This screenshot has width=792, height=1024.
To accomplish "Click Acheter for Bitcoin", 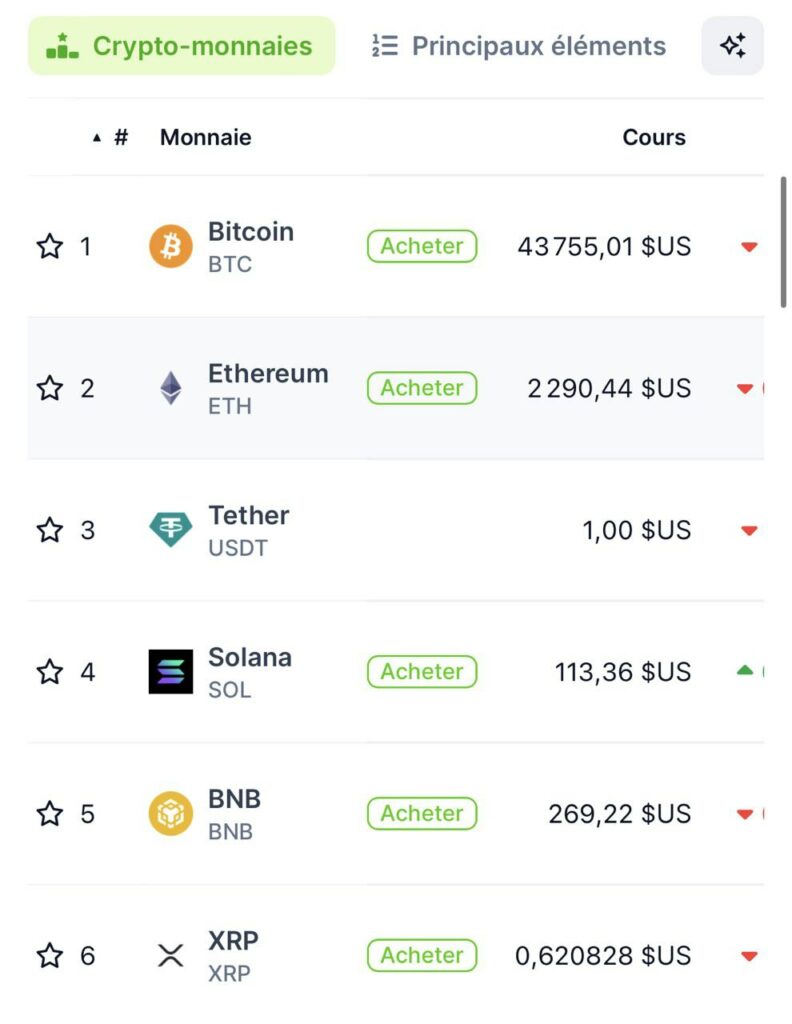I will [x=421, y=246].
